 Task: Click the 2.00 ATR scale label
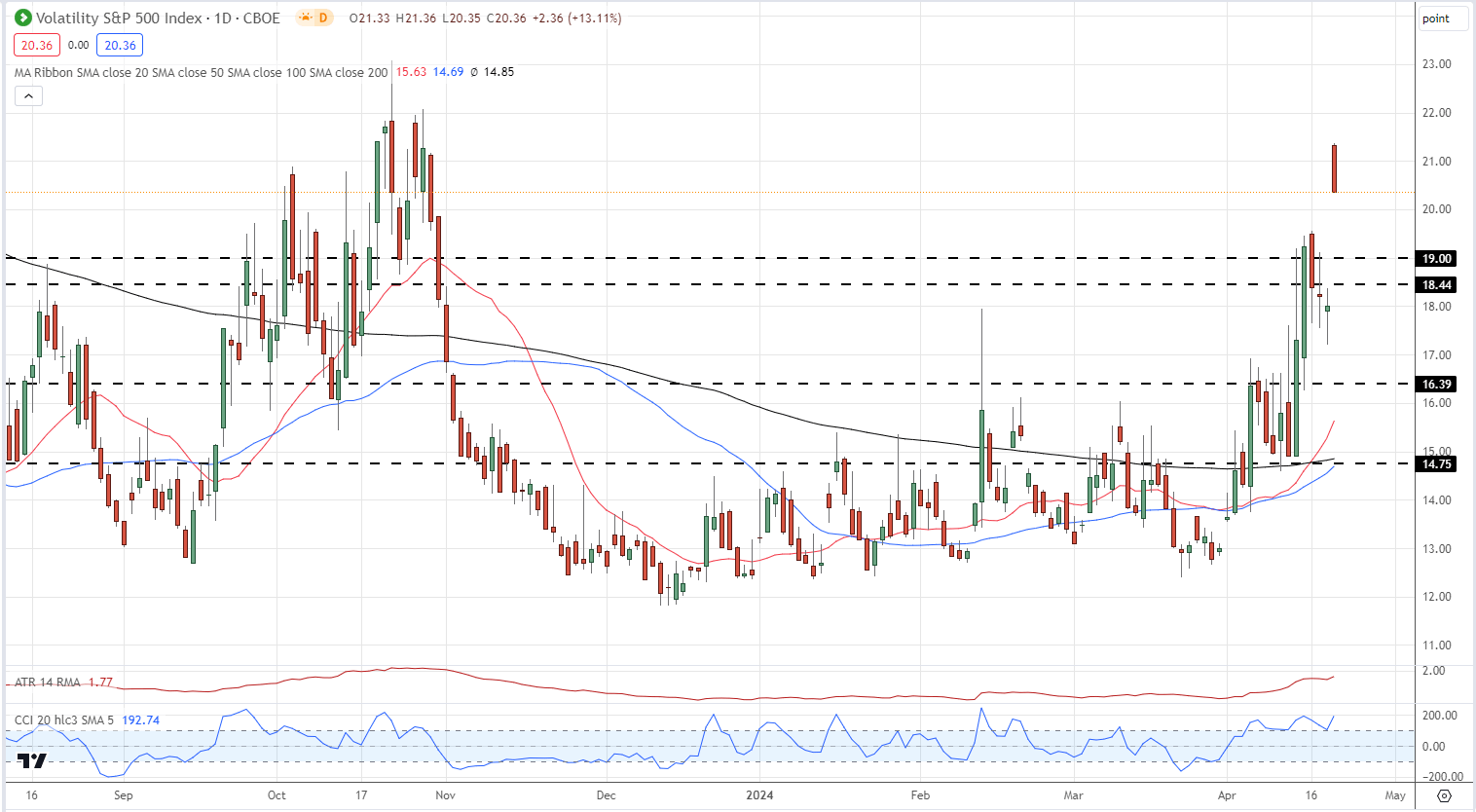pos(1434,671)
